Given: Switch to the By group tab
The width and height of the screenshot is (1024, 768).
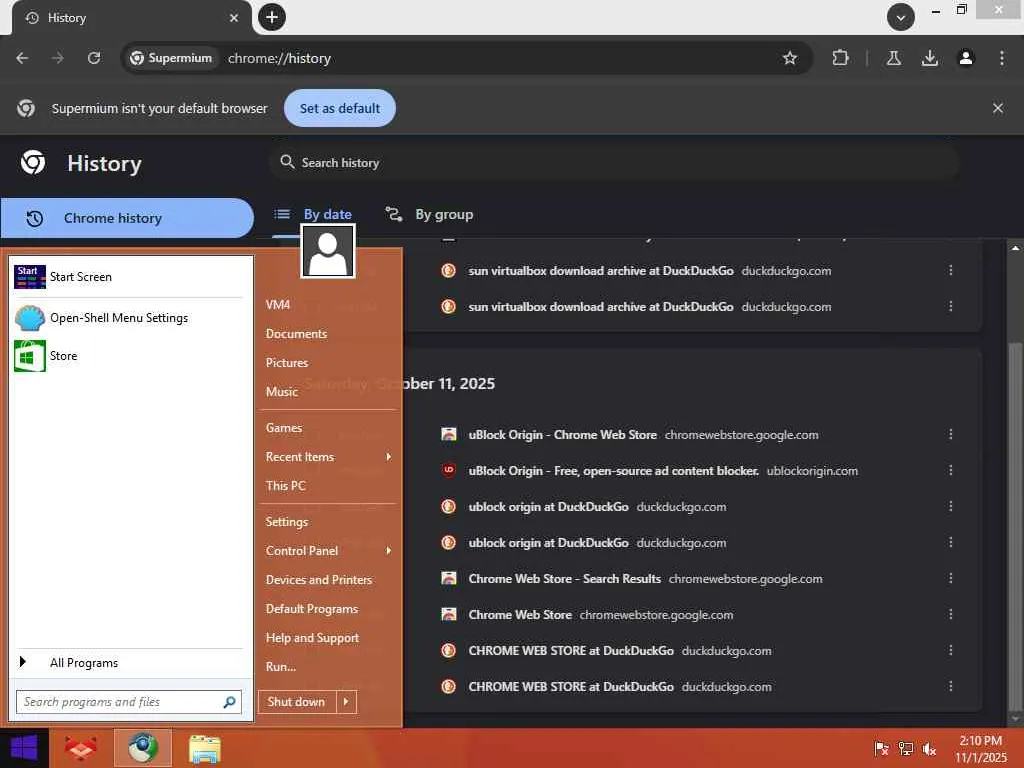Looking at the screenshot, I should point(429,214).
